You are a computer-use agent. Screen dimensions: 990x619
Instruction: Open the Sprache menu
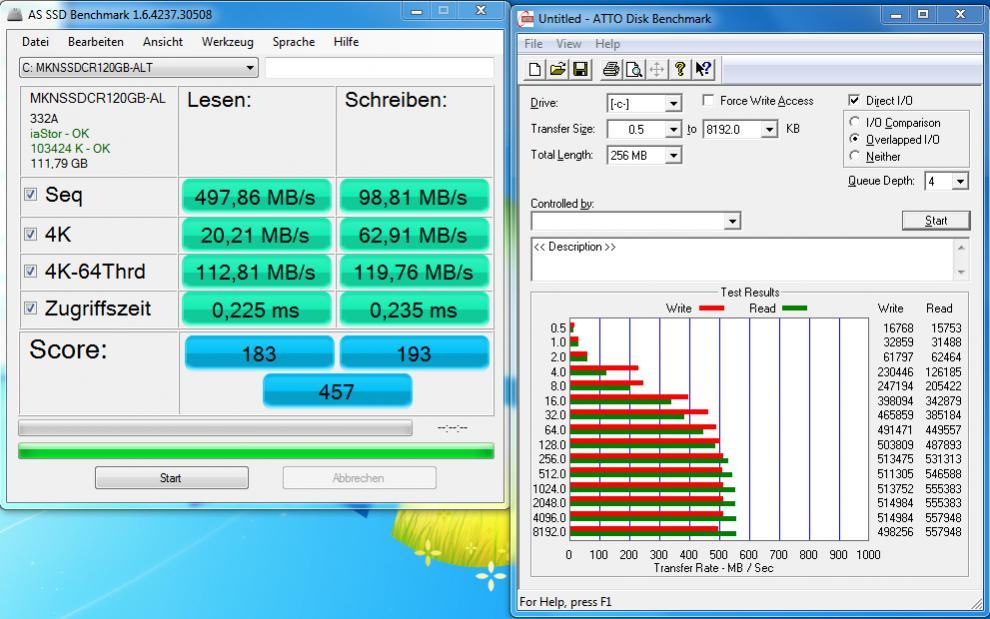pyautogui.click(x=294, y=42)
